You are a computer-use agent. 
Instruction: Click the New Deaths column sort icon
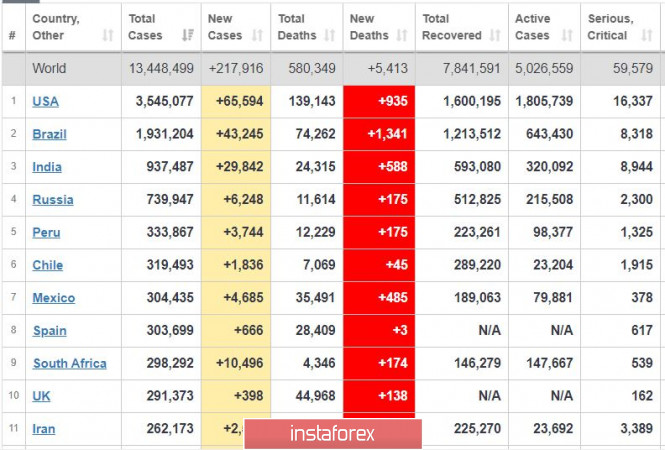(x=401, y=36)
